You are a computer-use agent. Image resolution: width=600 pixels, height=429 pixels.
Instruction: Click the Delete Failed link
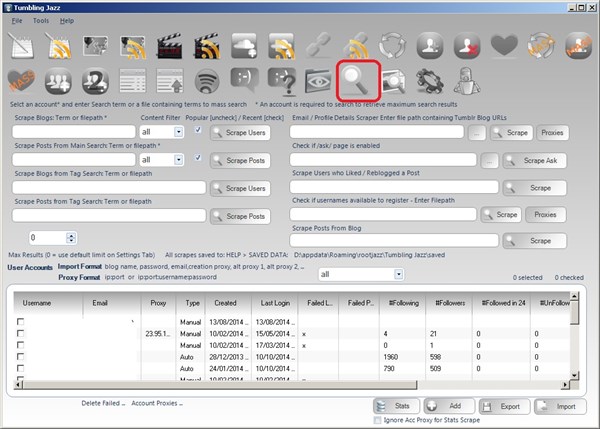point(103,403)
